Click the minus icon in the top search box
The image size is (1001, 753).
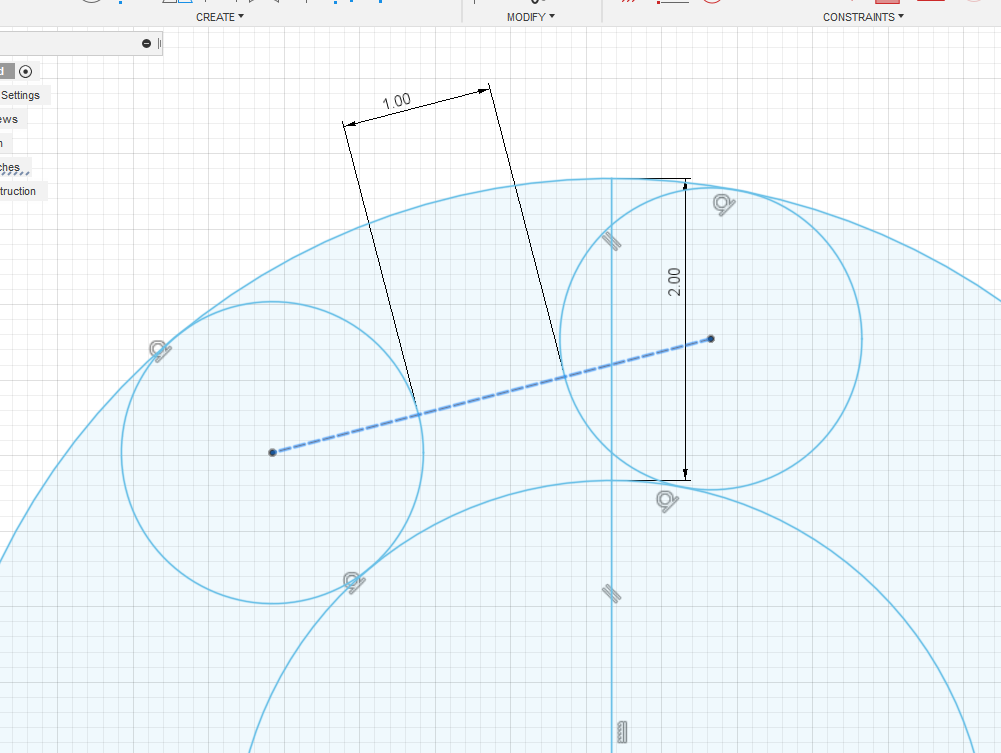(x=146, y=43)
